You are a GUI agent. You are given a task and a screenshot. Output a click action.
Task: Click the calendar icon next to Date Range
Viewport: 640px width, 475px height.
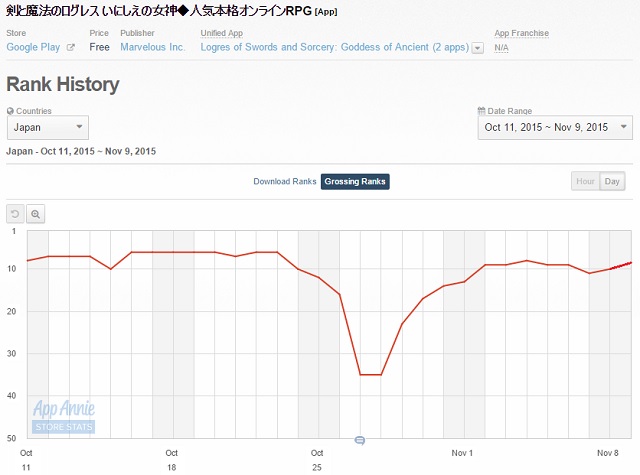point(482,111)
